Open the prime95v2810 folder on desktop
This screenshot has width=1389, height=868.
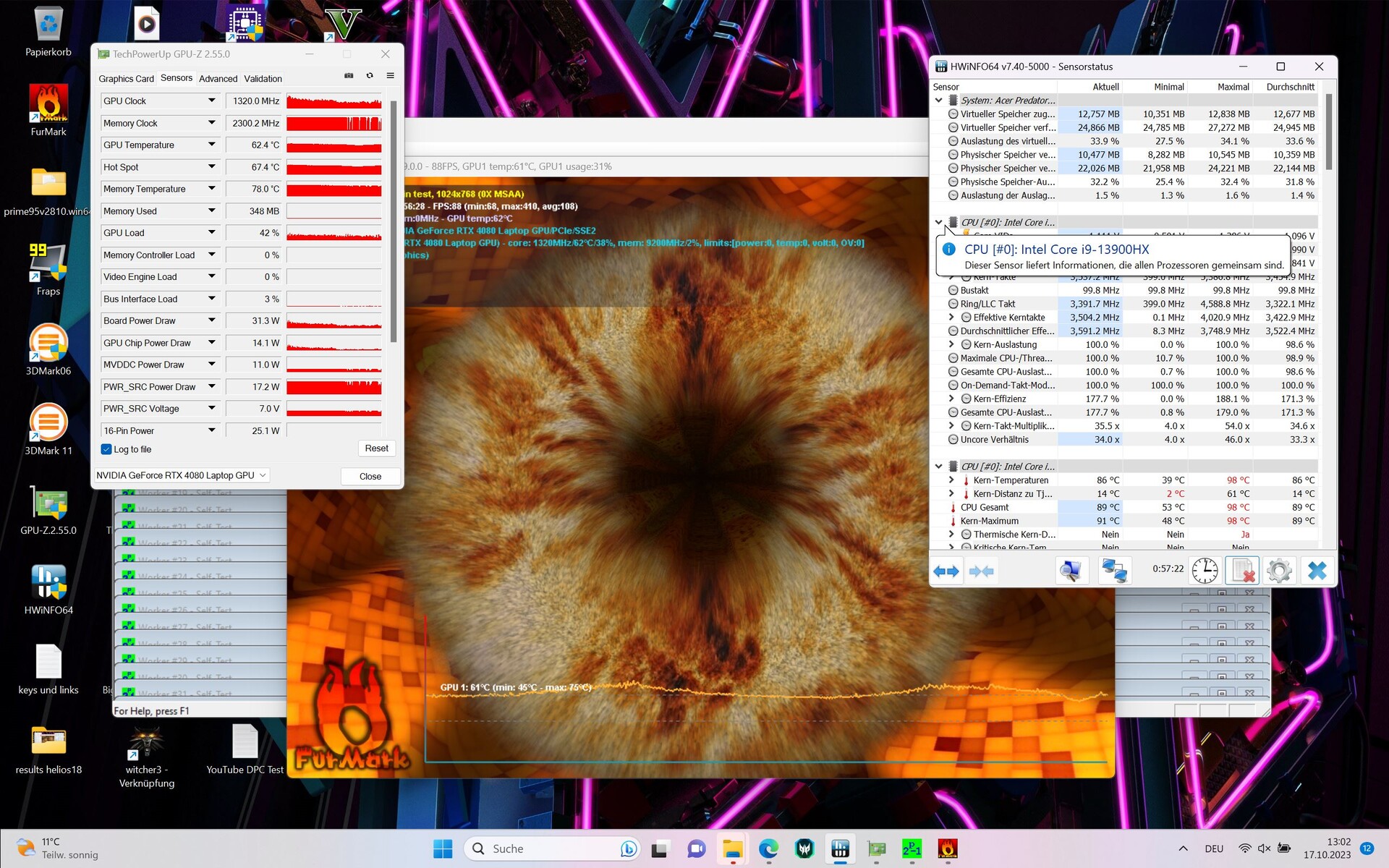[48, 190]
